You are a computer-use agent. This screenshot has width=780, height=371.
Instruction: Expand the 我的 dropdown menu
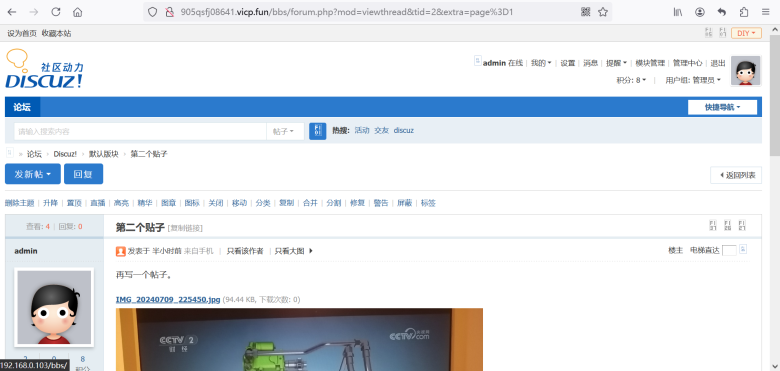coord(541,63)
